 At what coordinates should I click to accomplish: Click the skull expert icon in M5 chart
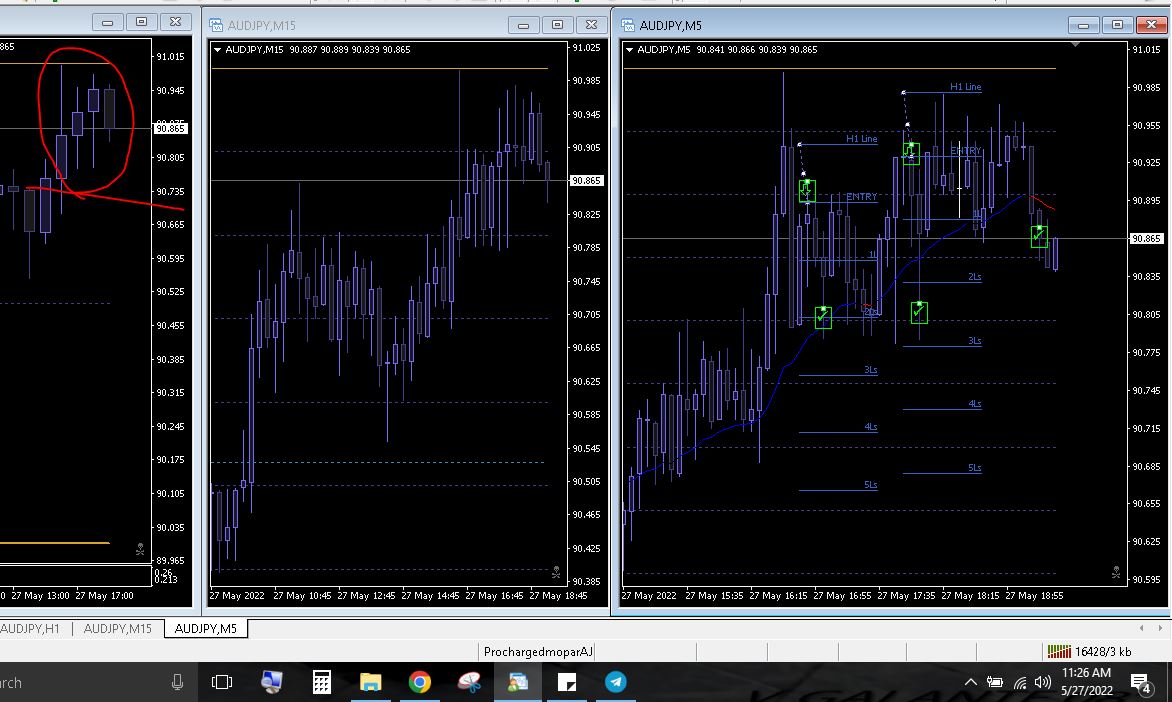click(1116, 573)
